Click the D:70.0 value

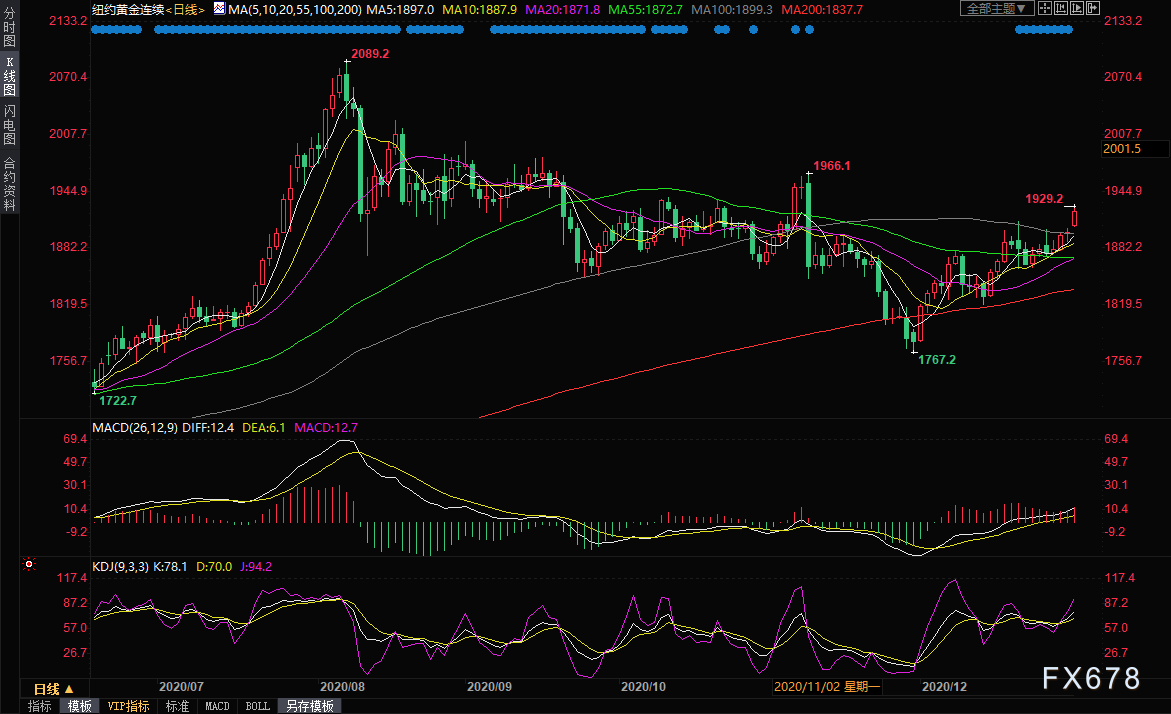pos(214,567)
